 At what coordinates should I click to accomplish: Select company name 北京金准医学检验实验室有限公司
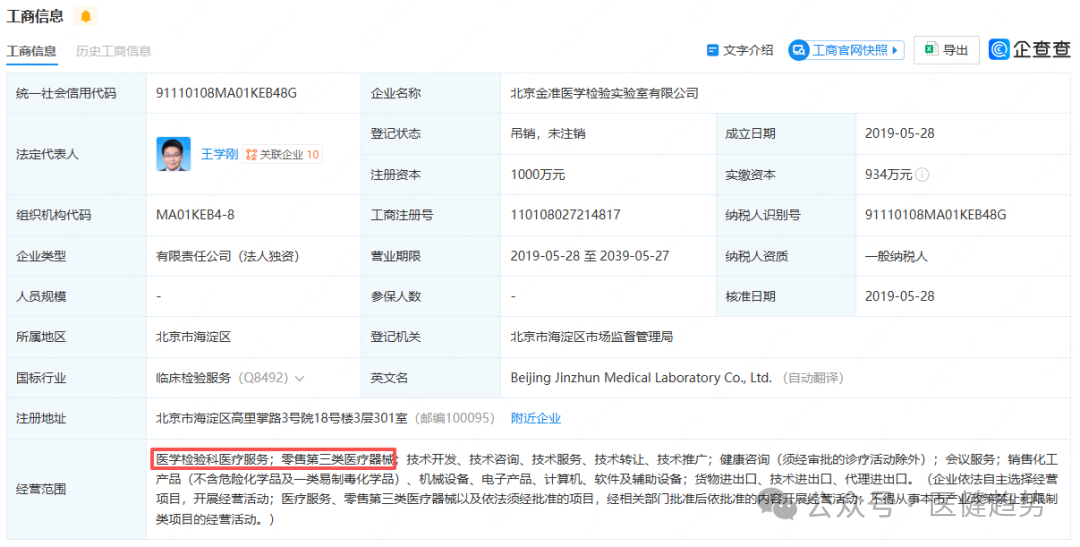point(604,93)
